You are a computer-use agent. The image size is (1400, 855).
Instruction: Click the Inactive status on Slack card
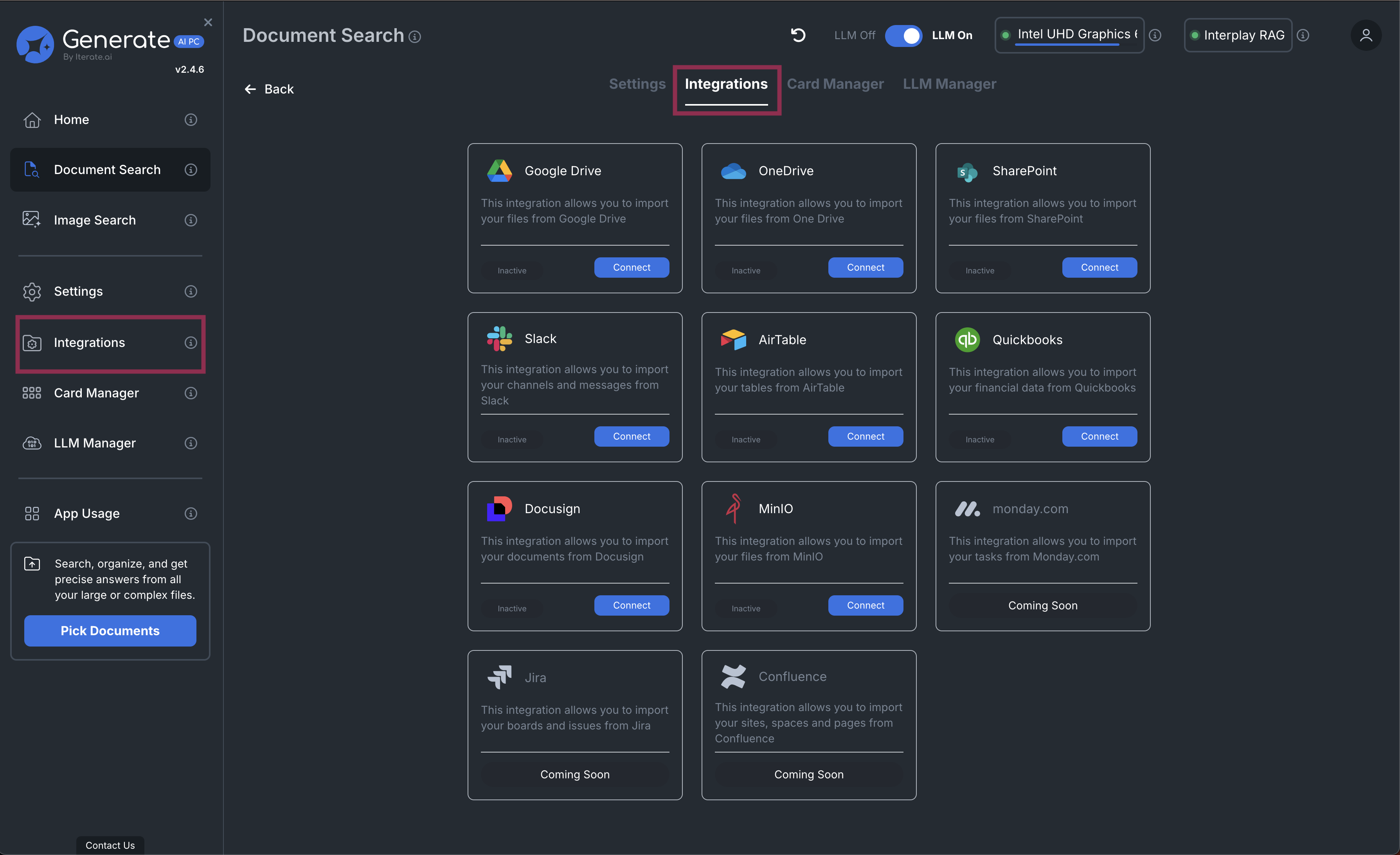[x=512, y=440]
